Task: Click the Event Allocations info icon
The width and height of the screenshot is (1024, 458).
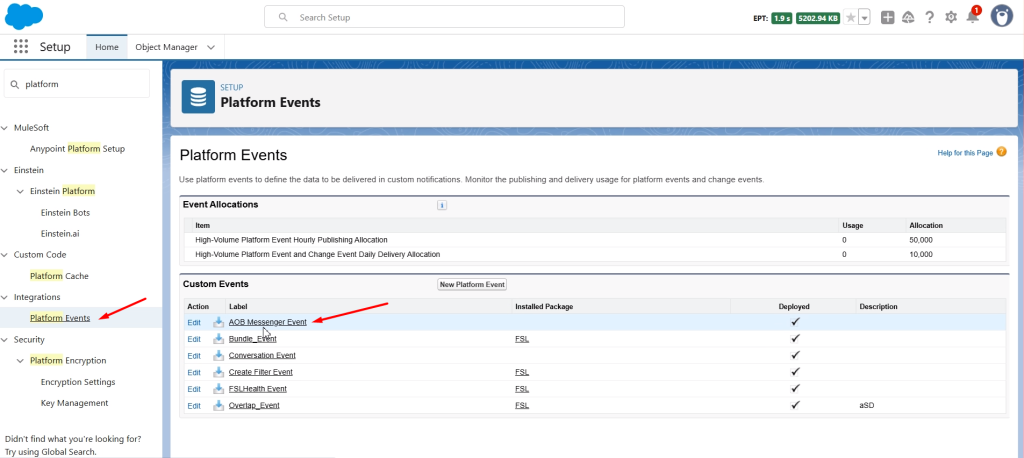Action: [x=441, y=205]
